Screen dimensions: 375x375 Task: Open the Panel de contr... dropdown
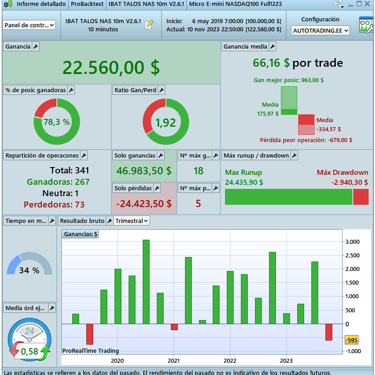[x=29, y=25]
